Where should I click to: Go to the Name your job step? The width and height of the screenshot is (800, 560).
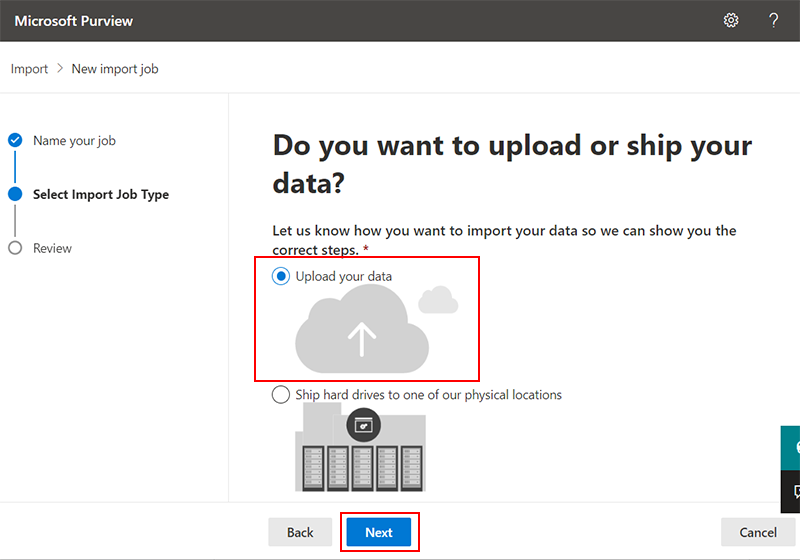(x=74, y=141)
